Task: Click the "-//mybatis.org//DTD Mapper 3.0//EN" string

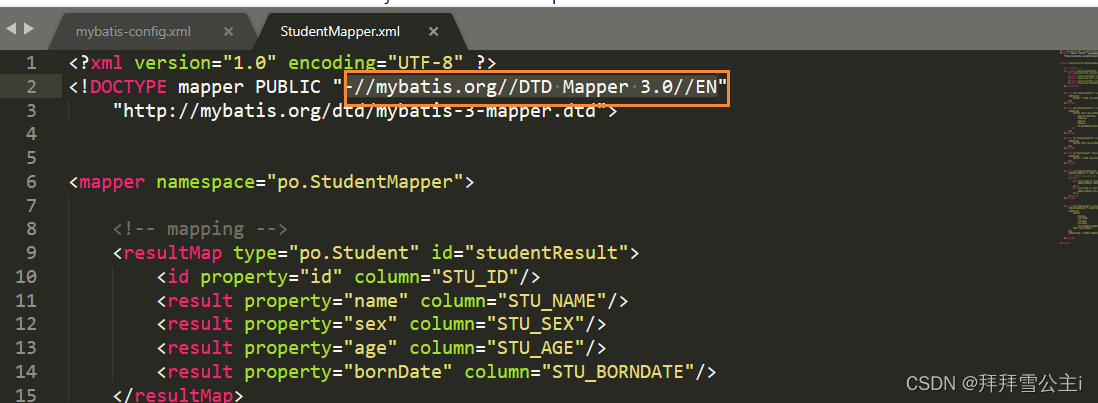Action: point(531,87)
